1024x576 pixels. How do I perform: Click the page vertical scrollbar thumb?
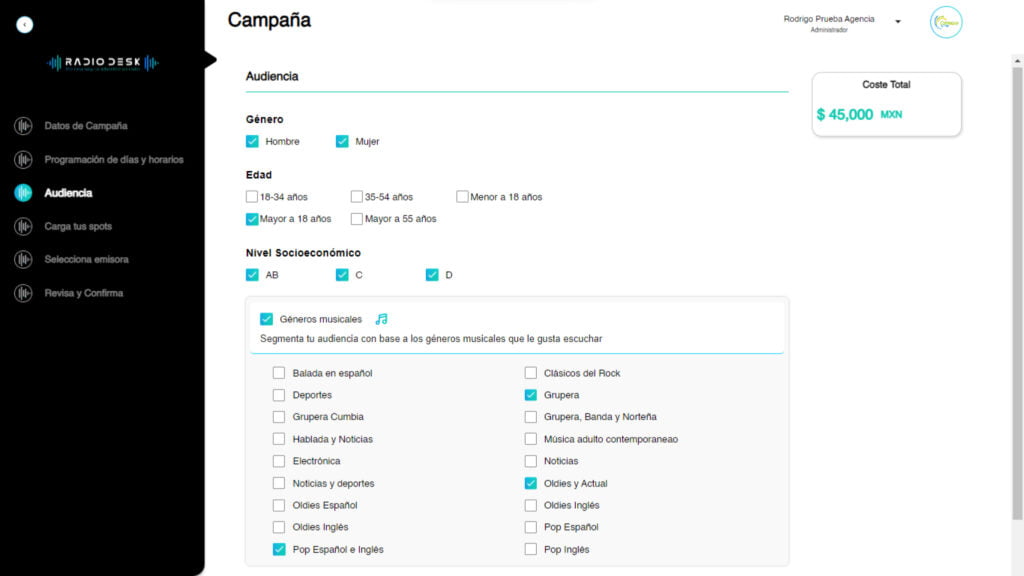1017,294
